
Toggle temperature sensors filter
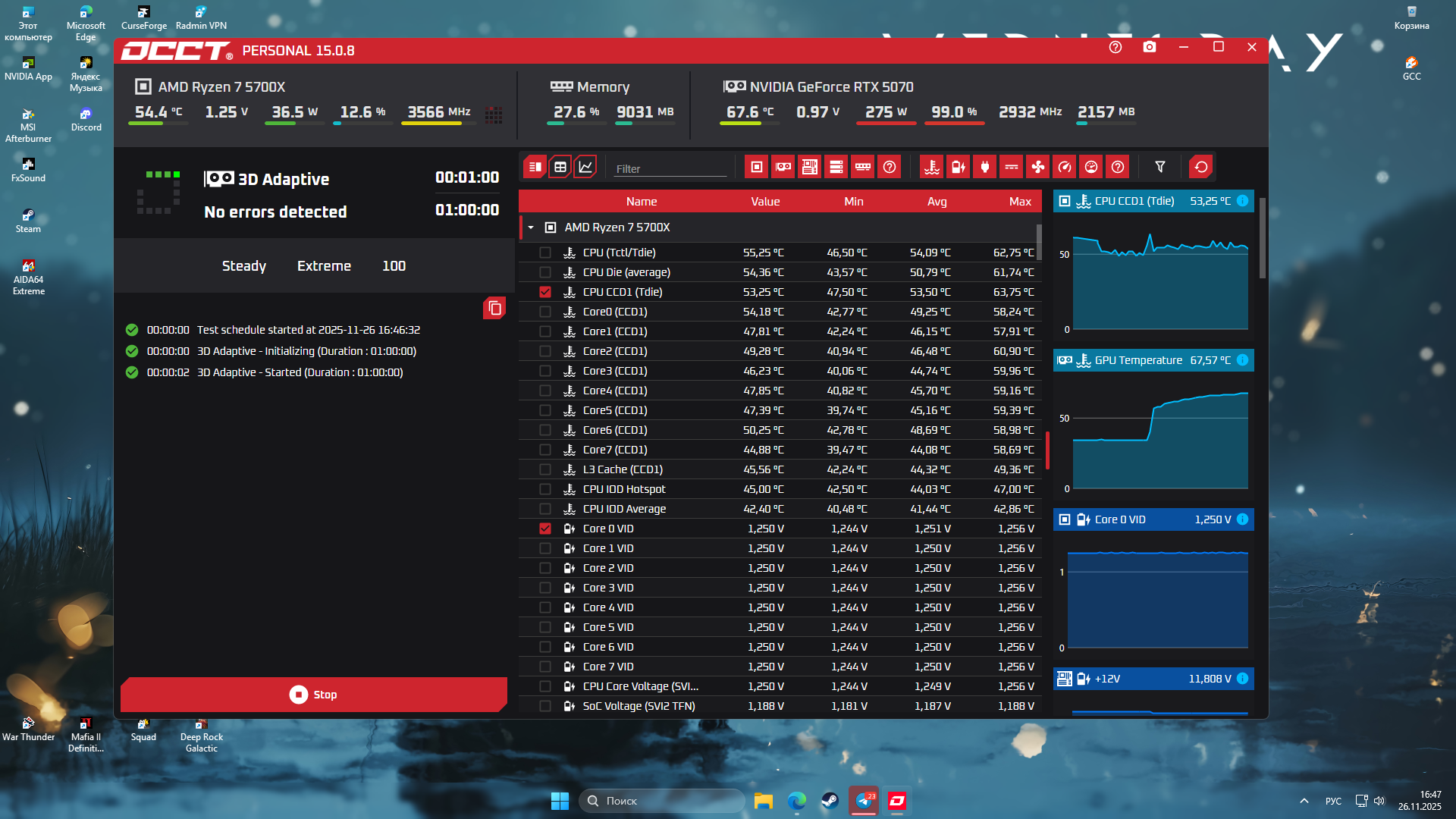coord(932,167)
